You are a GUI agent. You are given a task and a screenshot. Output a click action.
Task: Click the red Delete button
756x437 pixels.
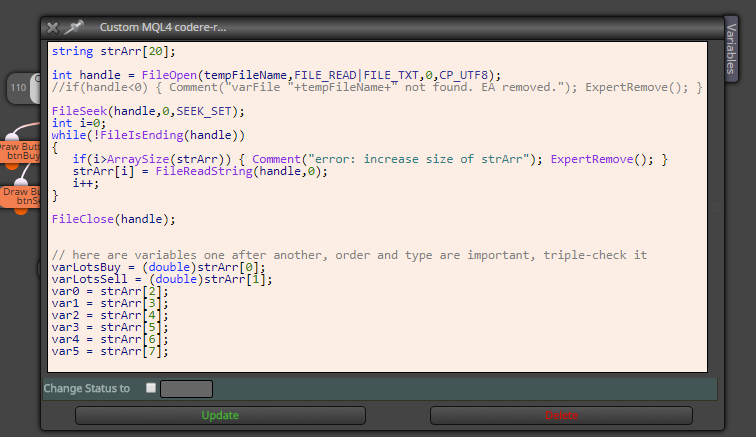coord(561,415)
